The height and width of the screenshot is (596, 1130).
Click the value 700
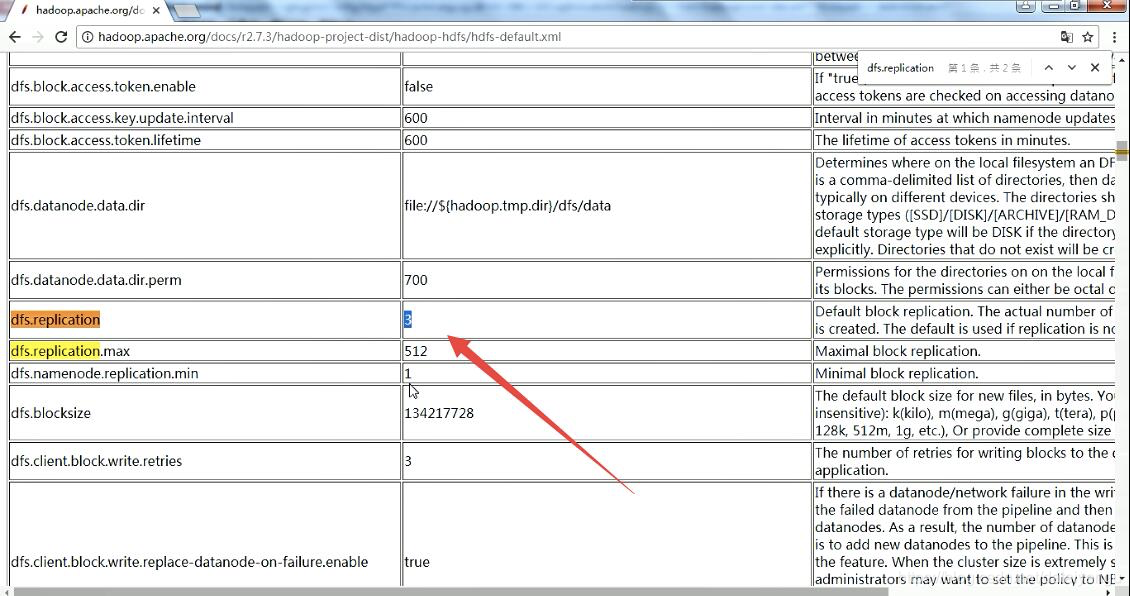pyautogui.click(x=416, y=280)
